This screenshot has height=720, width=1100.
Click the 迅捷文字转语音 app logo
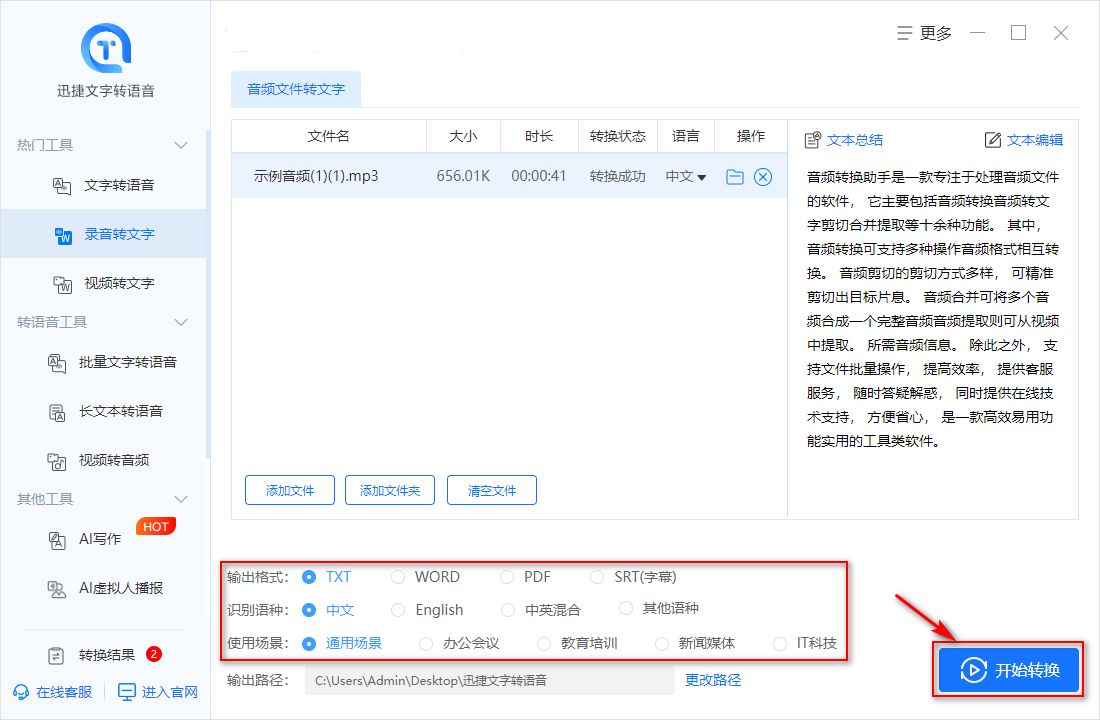(106, 48)
